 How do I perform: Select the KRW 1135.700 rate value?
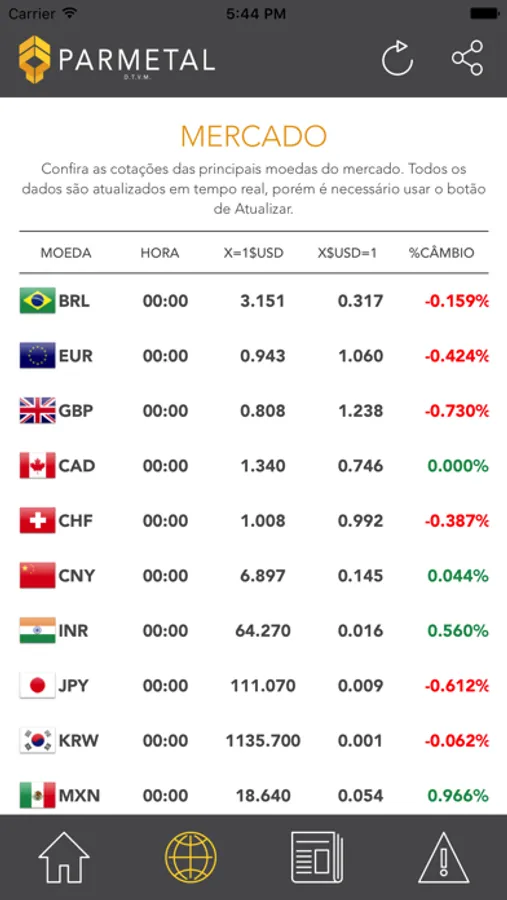263,740
